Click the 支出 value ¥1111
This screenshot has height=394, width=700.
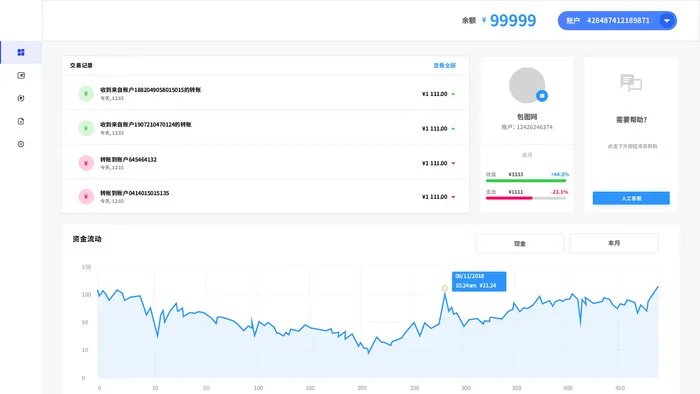point(516,192)
